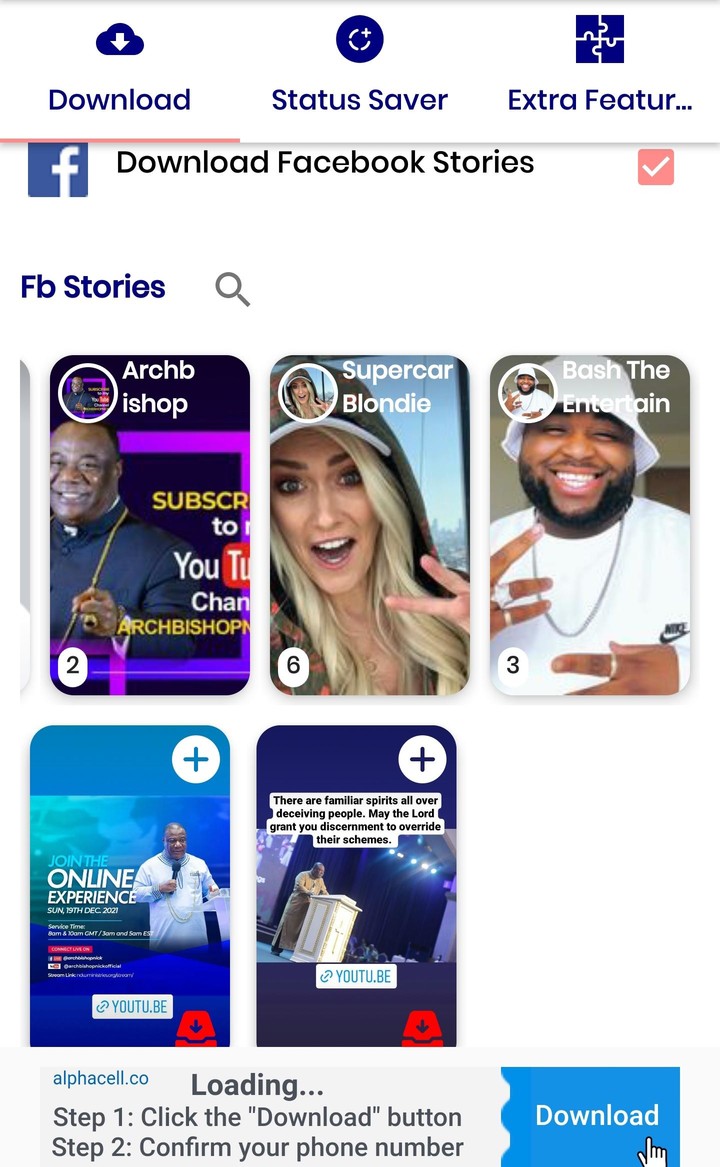Open Bash The Entertainer's story card

[590, 525]
